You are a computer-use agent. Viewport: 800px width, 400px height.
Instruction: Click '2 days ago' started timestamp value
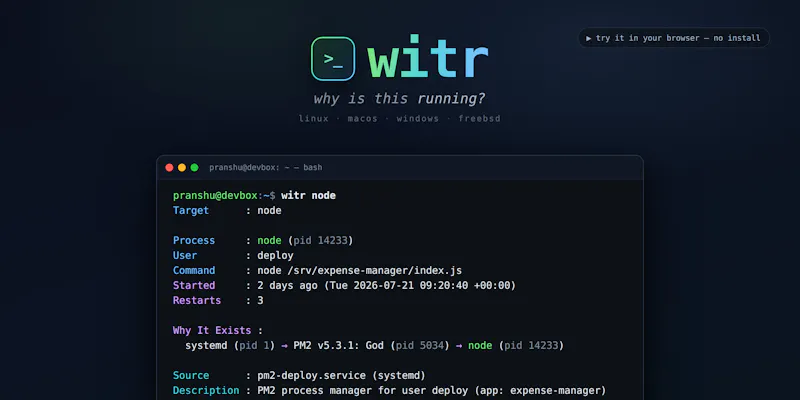(387, 285)
